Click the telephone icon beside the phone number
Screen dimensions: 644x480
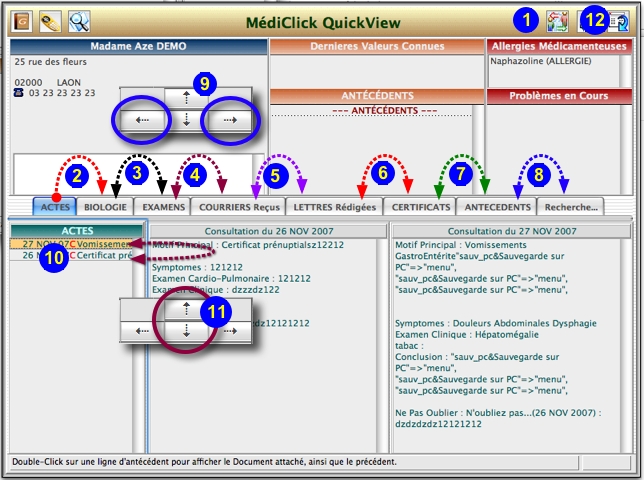[x=18, y=93]
